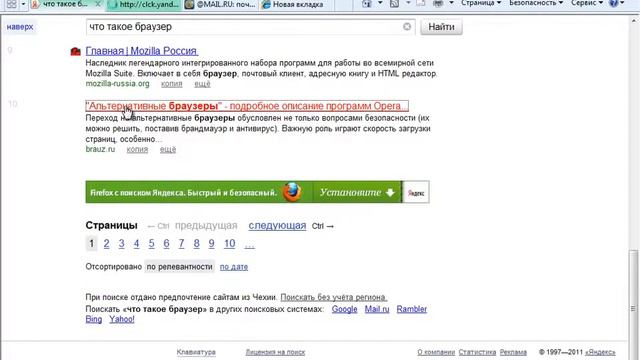Viewport: 640px width, 360px height.
Task: Open the Print dropdown arrow
Action: [x=451, y=3]
